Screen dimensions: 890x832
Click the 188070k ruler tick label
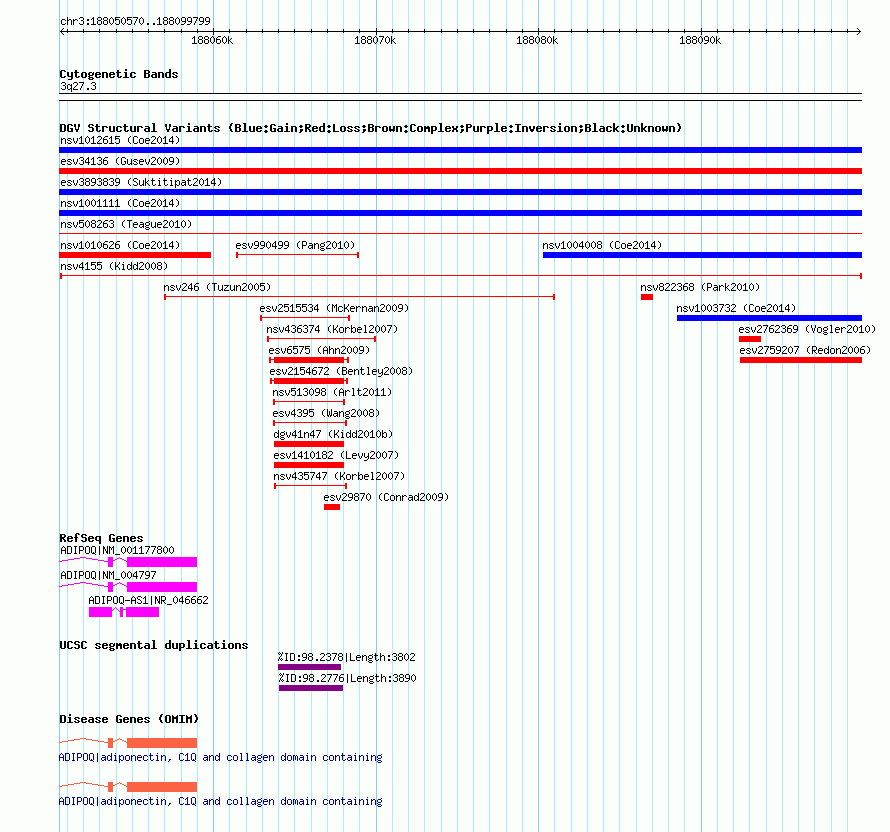point(375,40)
